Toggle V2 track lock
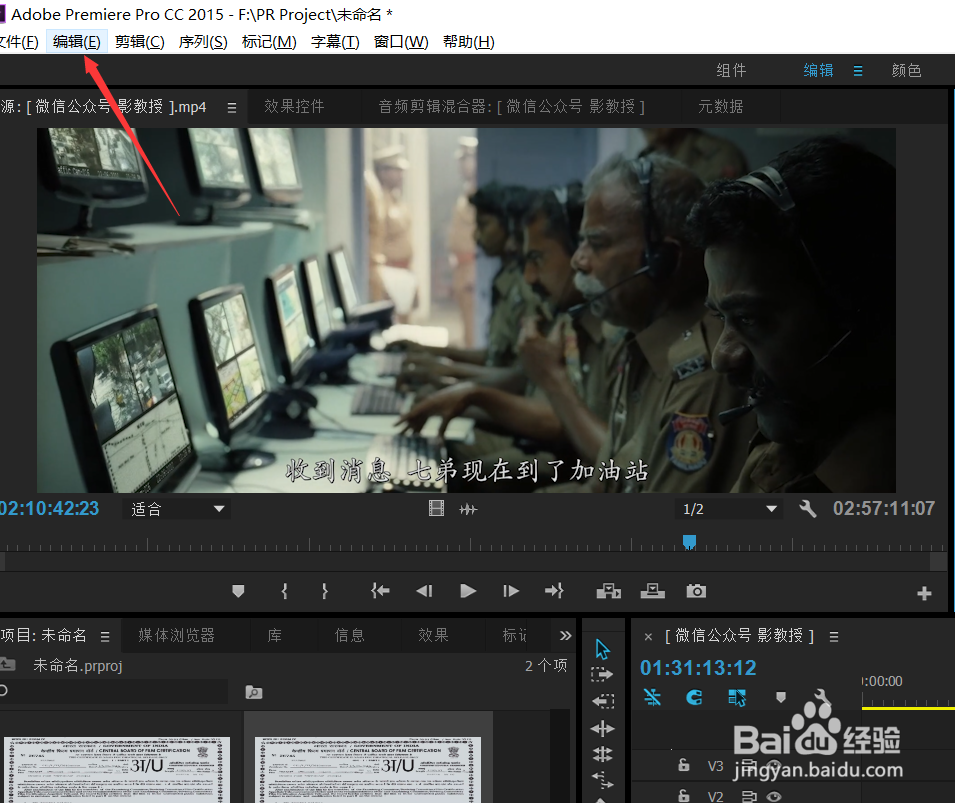This screenshot has height=803, width=955. click(684, 796)
